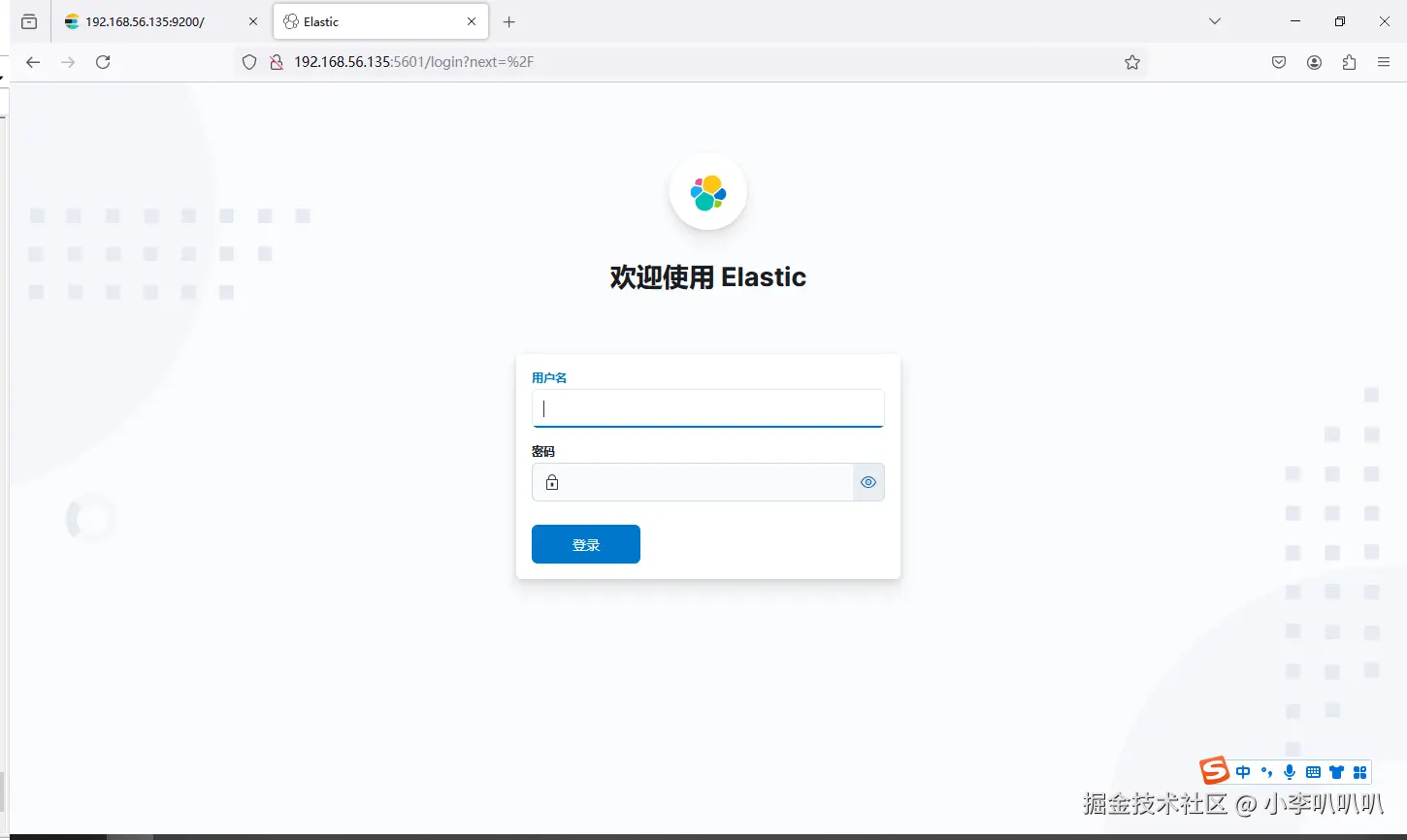Go back to the previous page

pyautogui.click(x=33, y=62)
